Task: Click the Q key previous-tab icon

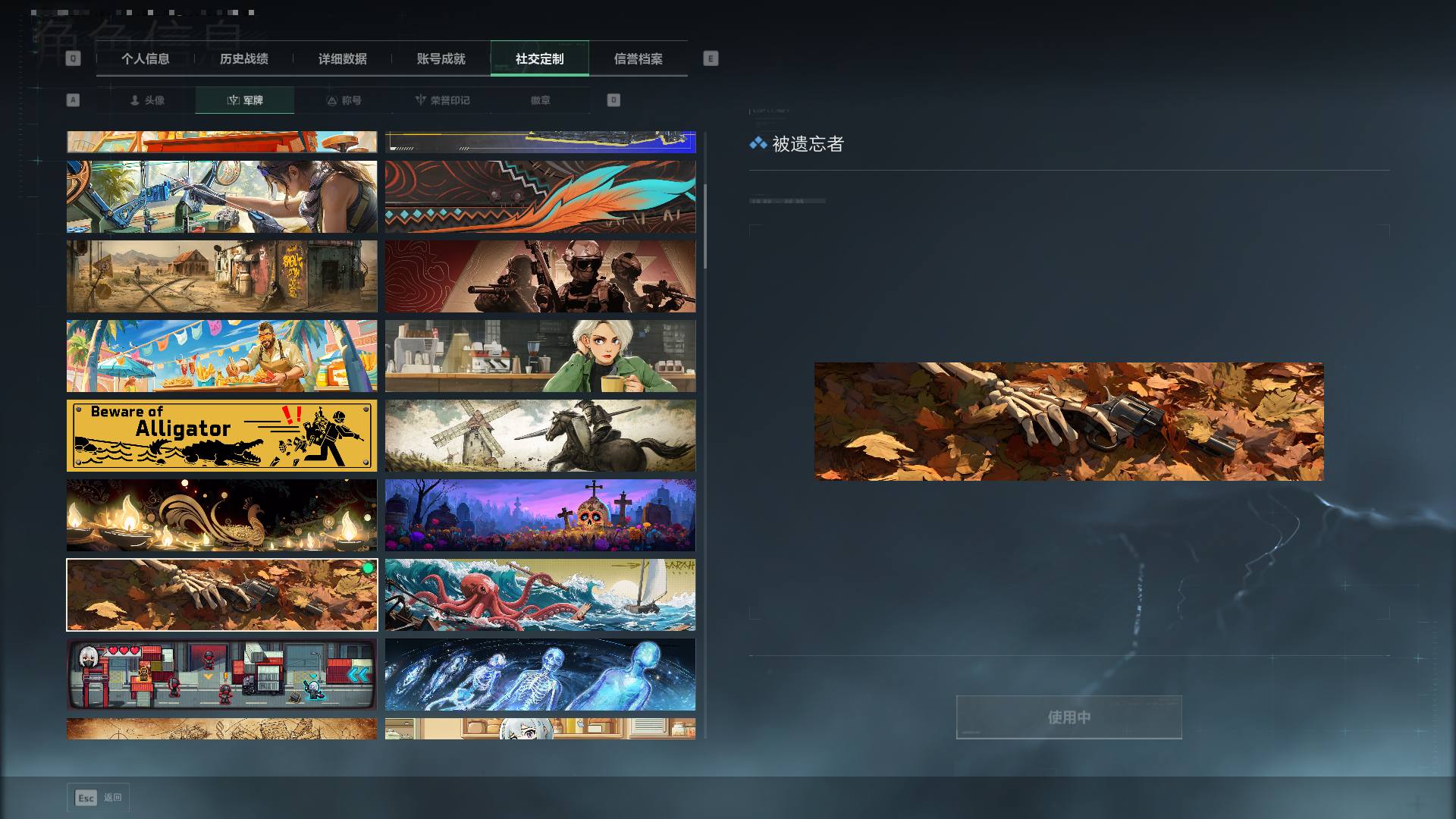Action: 73,58
